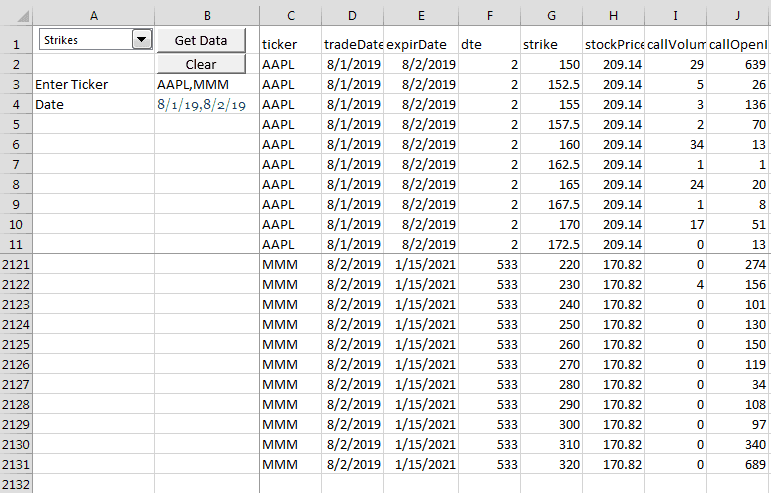Select row 11 header
The image size is (771, 493).
point(16,244)
